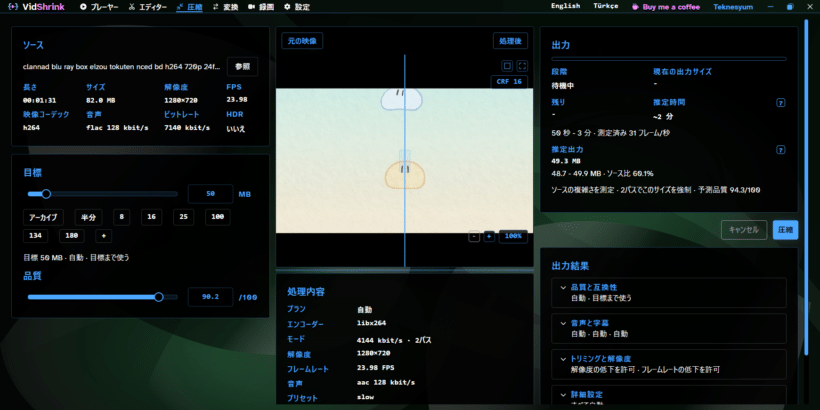The image size is (820, 410).
Task: Open the Buy me a coffee link
Action: tap(666, 7)
